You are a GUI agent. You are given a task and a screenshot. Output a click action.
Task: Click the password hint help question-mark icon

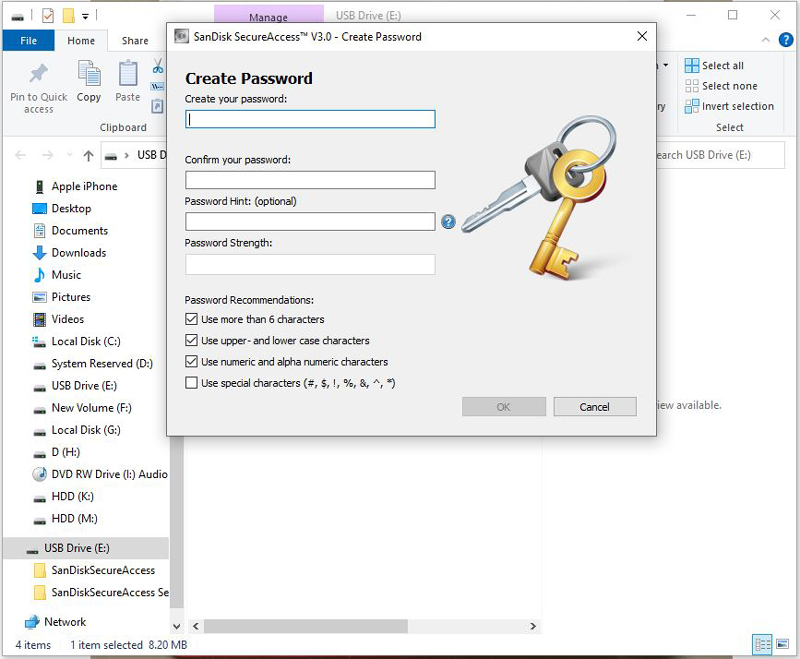pyautogui.click(x=448, y=222)
